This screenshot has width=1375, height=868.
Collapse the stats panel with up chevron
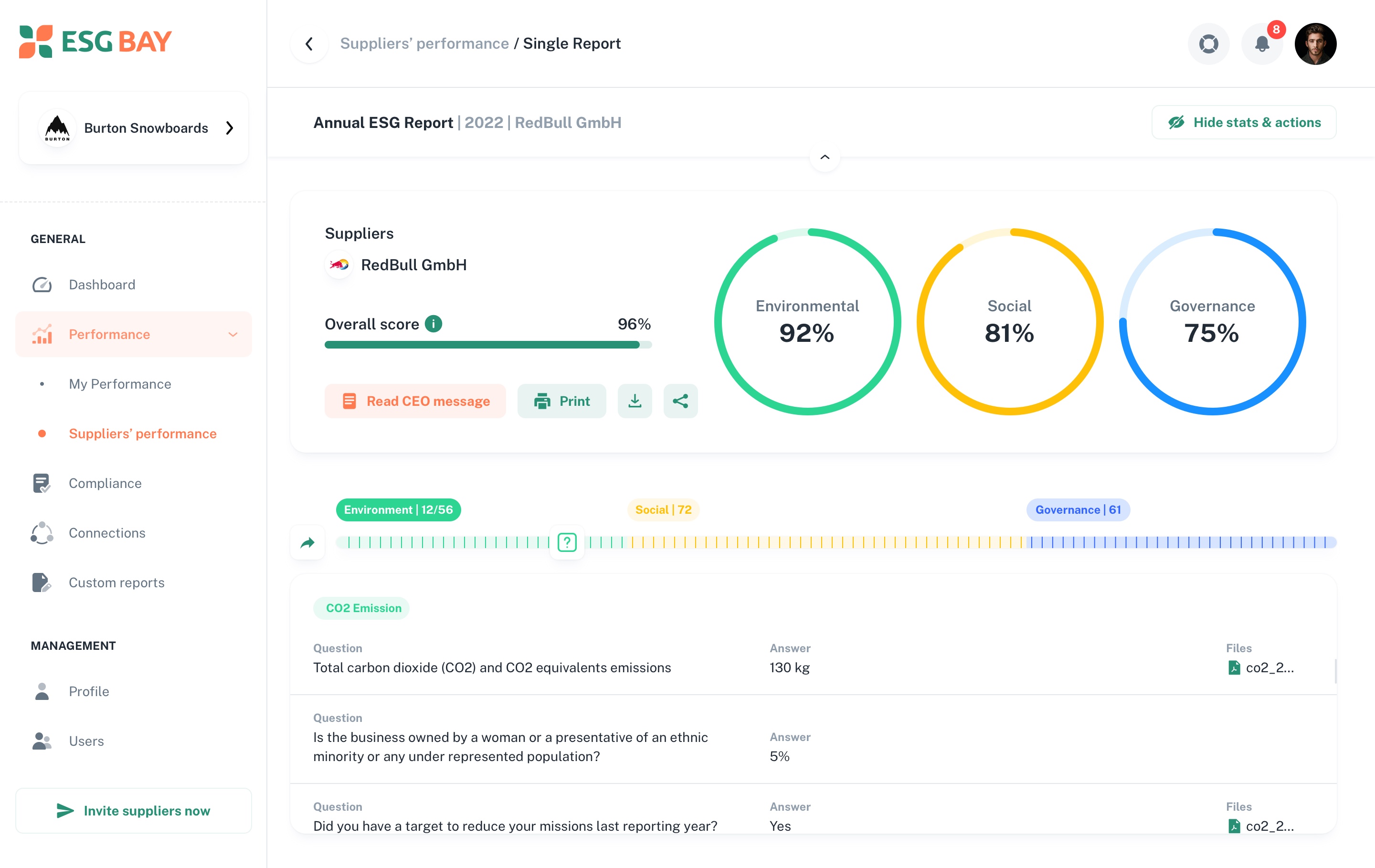825,157
